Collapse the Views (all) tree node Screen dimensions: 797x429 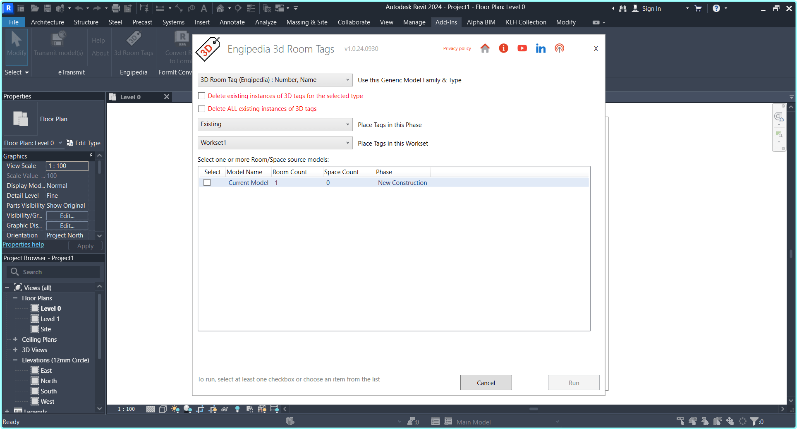tap(7, 288)
